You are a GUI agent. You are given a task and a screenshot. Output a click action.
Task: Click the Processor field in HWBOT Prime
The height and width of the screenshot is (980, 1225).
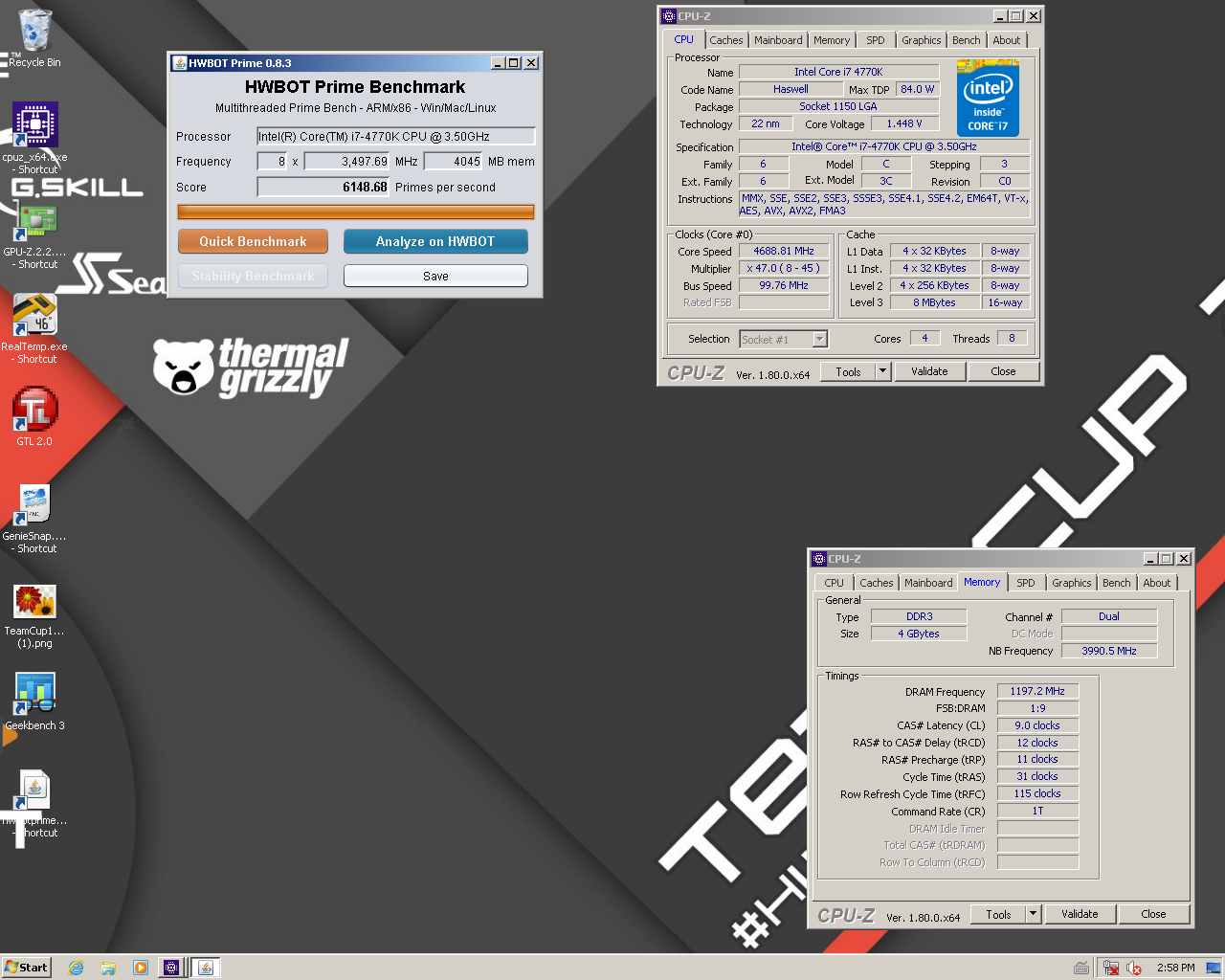[x=395, y=137]
